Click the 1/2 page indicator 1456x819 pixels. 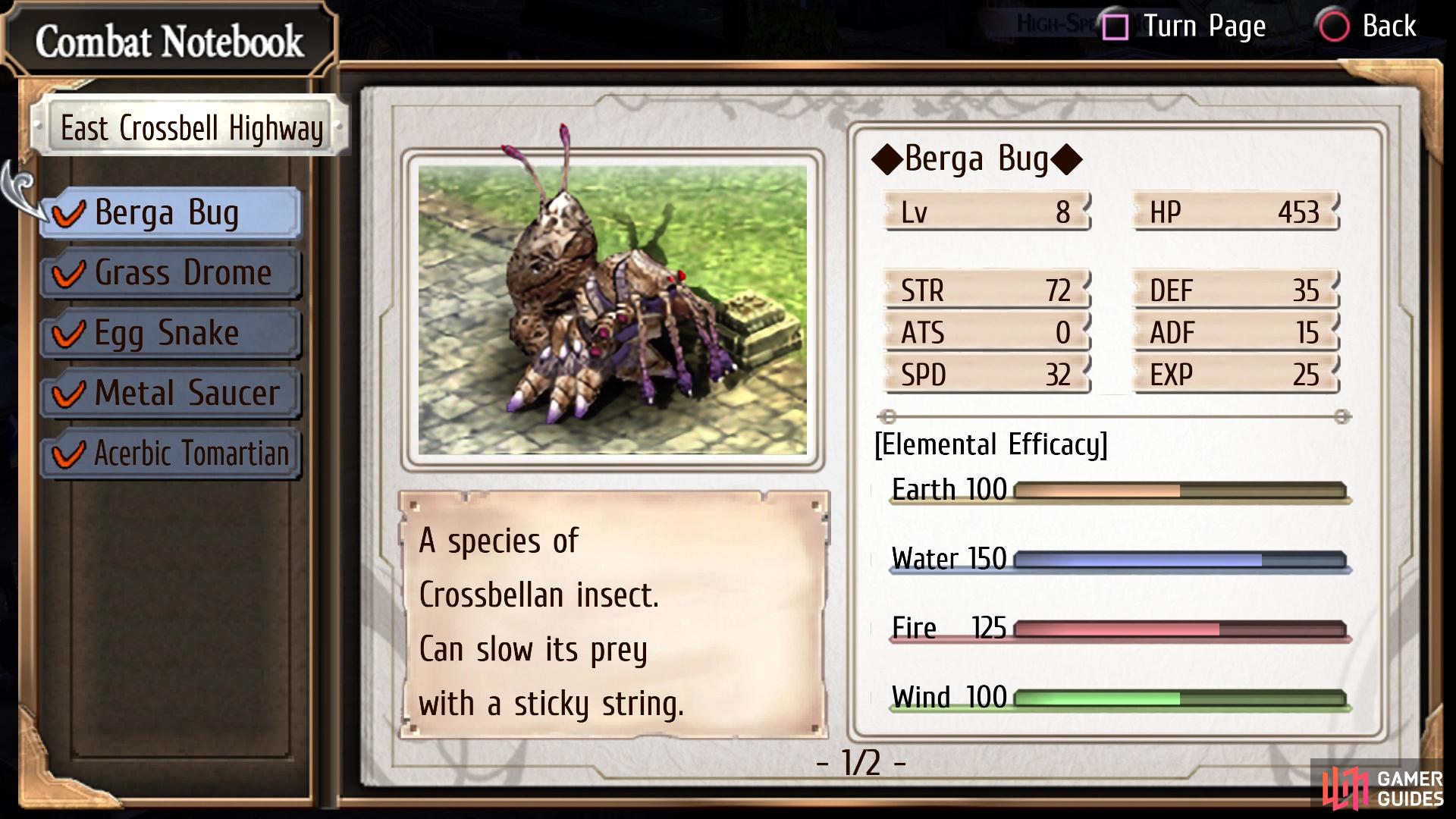pyautogui.click(x=861, y=762)
